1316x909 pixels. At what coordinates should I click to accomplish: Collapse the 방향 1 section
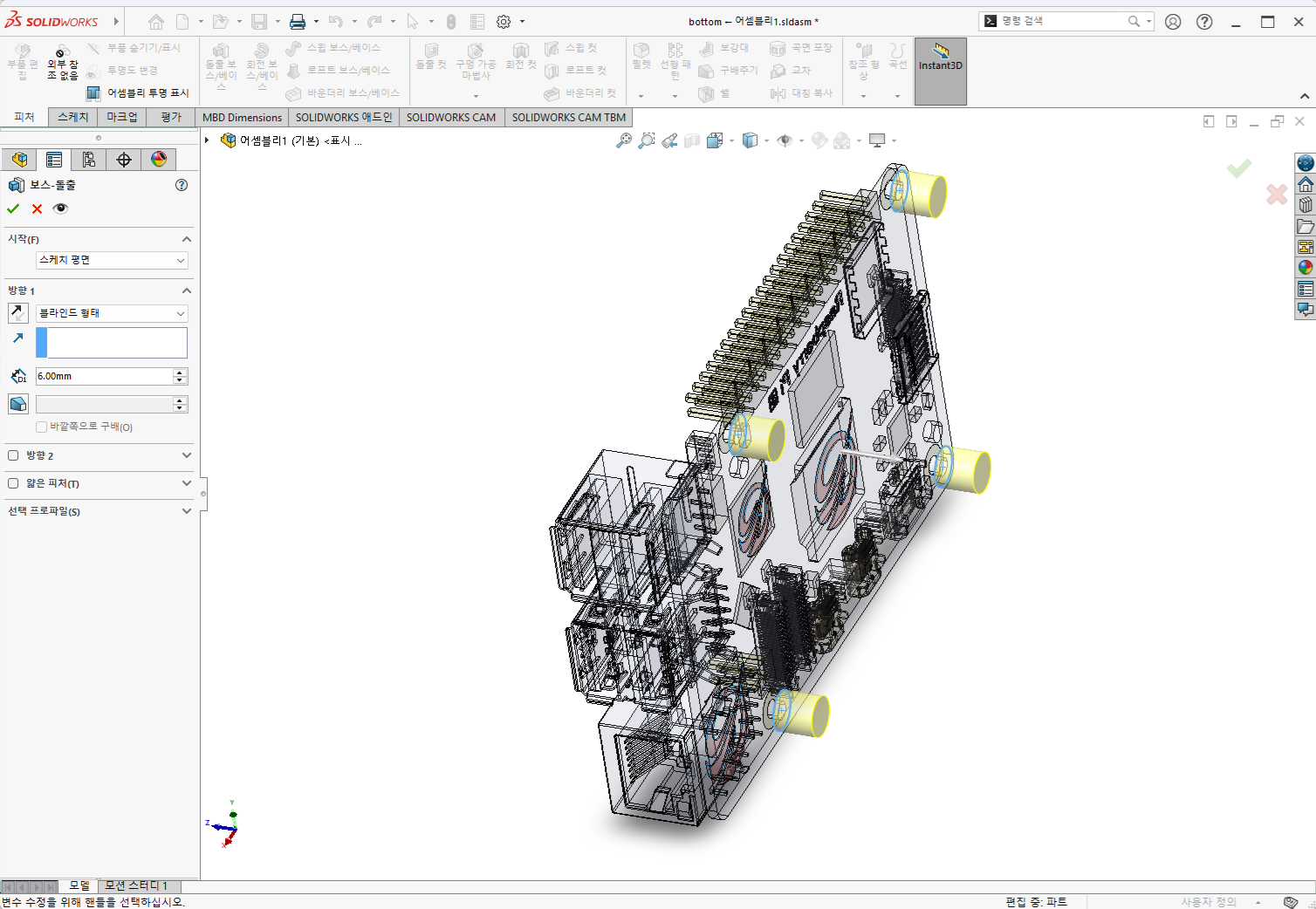coord(186,290)
